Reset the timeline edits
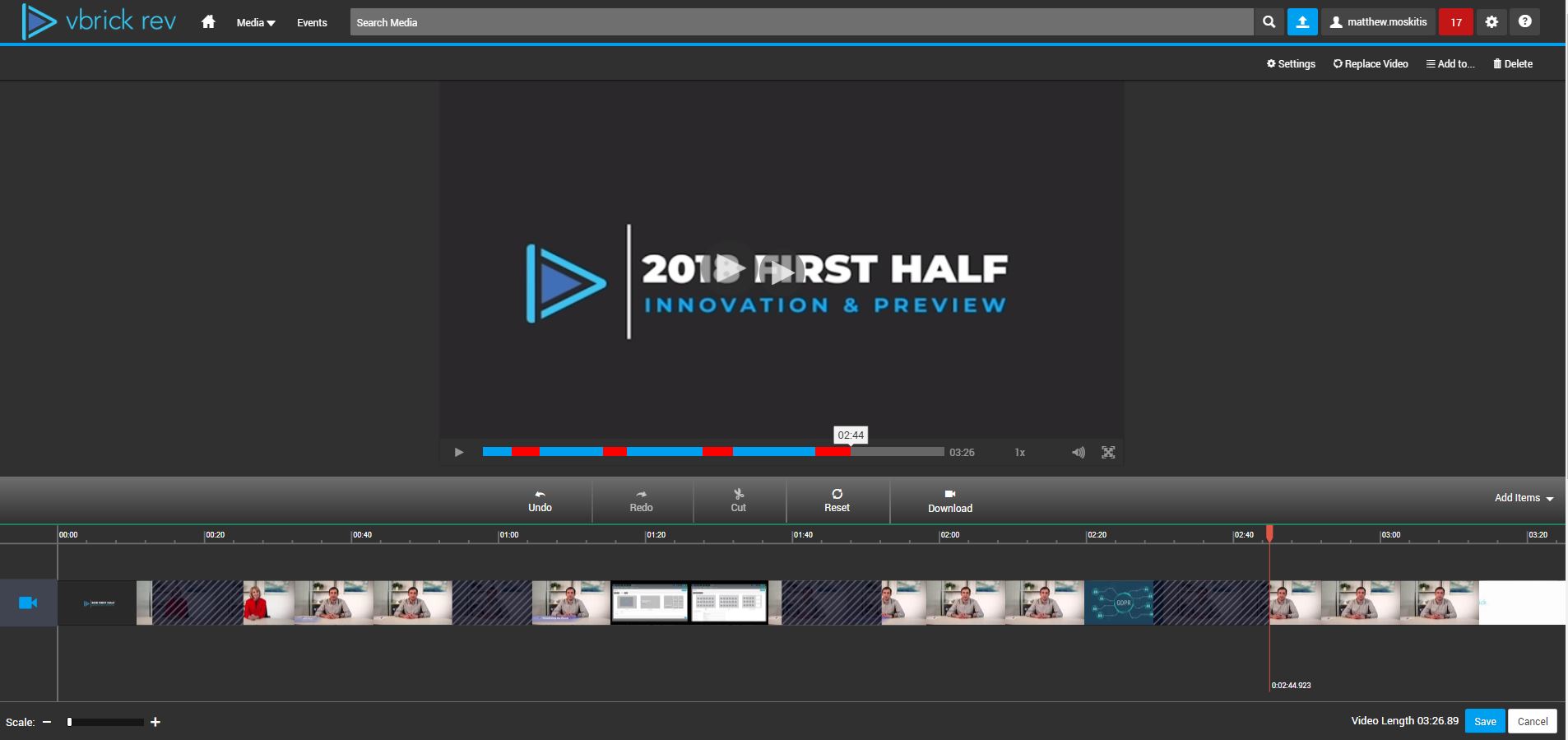The width and height of the screenshot is (1568, 740). [x=837, y=500]
